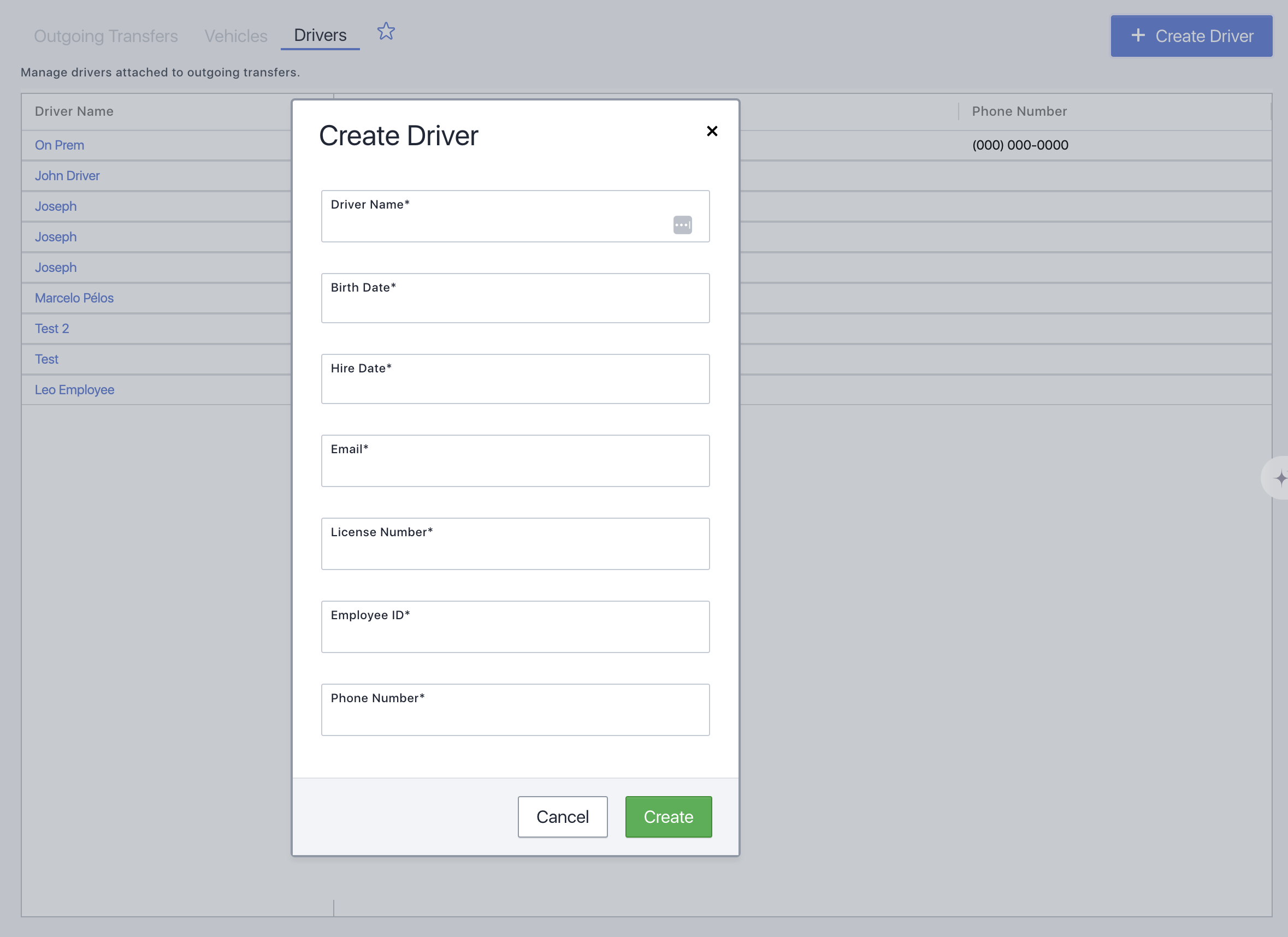The width and height of the screenshot is (1288, 937).
Task: Click the favorite star icon
Action: tap(386, 32)
